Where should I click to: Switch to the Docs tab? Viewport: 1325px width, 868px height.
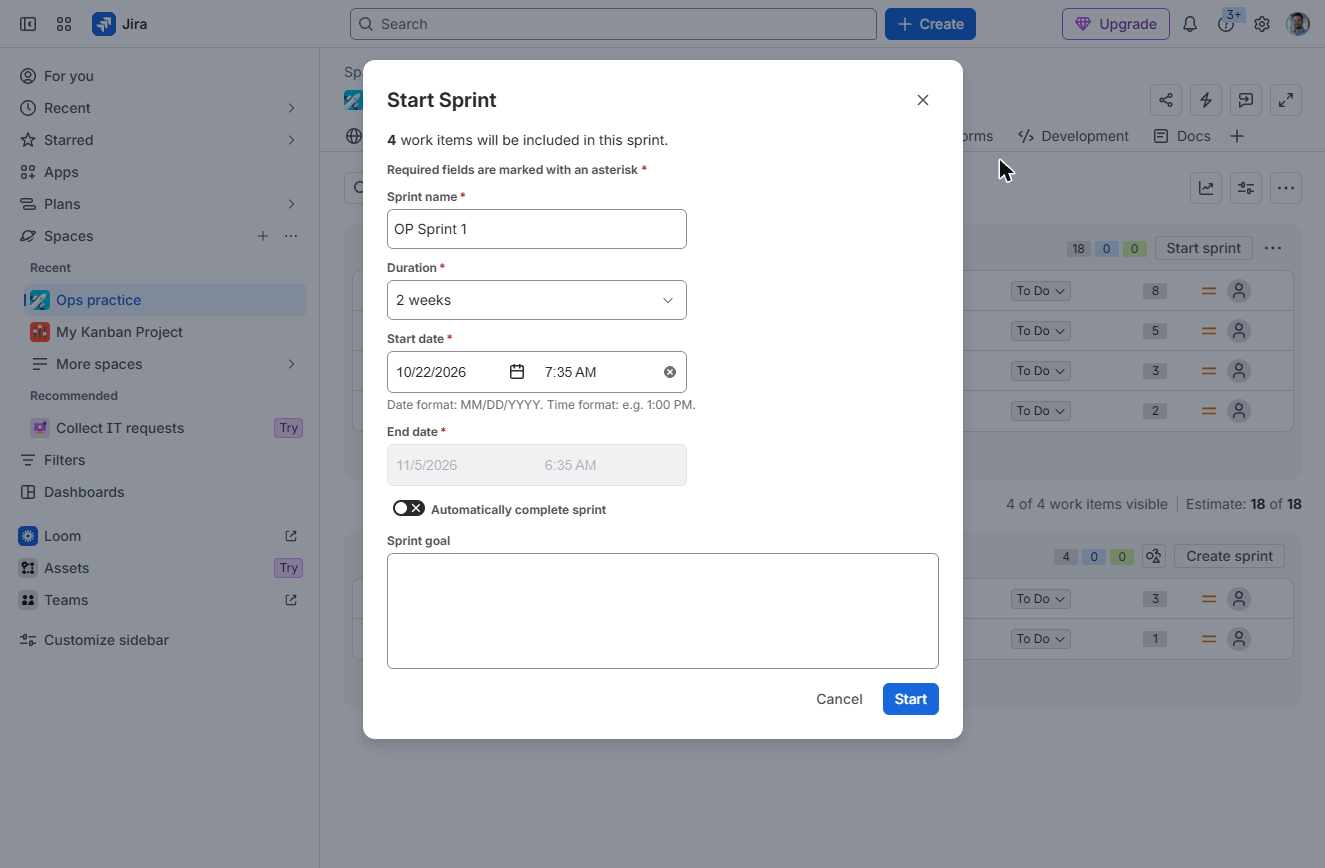click(x=1182, y=136)
